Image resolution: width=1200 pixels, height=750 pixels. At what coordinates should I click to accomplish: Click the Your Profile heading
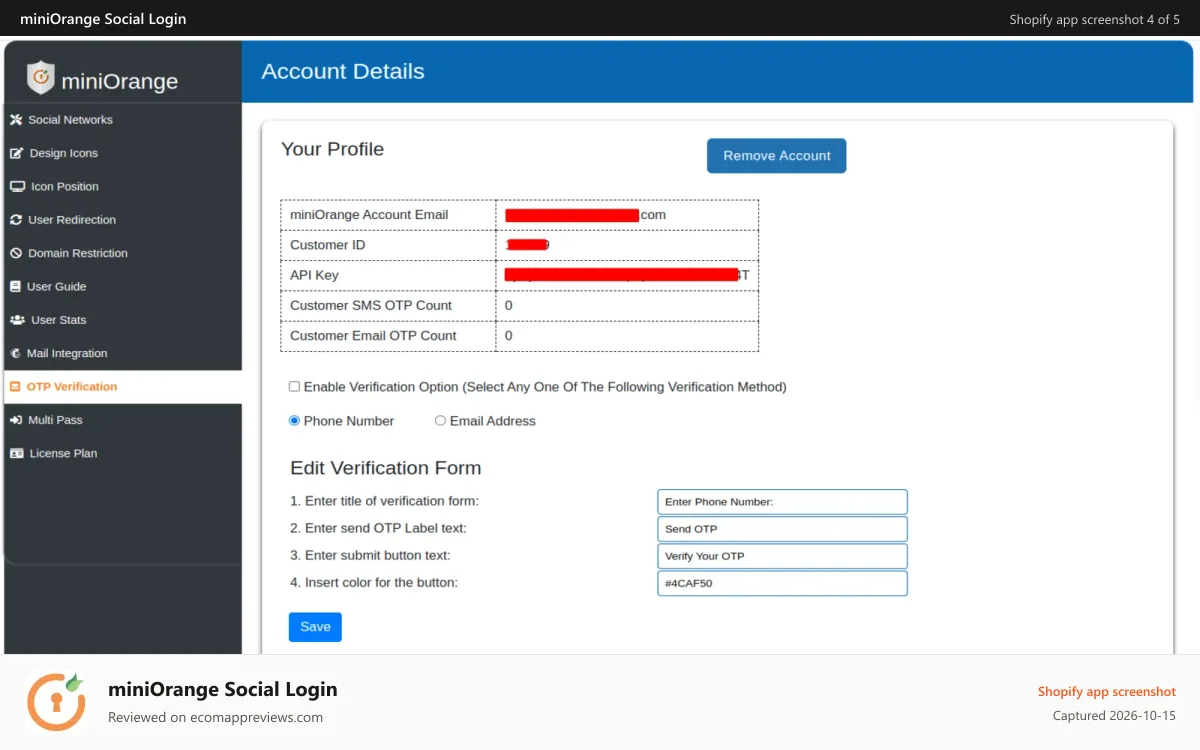332,149
